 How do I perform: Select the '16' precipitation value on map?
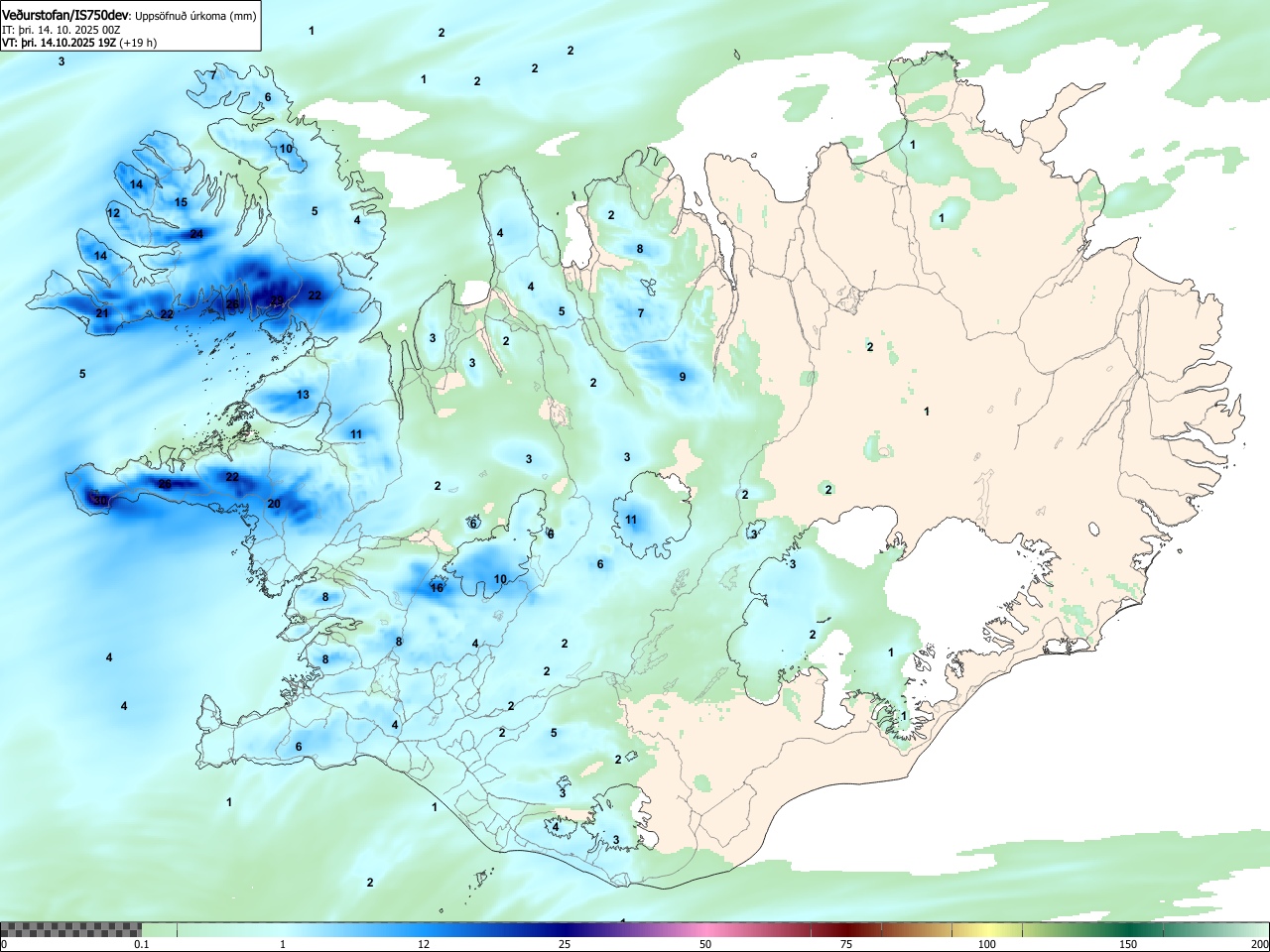tap(437, 588)
